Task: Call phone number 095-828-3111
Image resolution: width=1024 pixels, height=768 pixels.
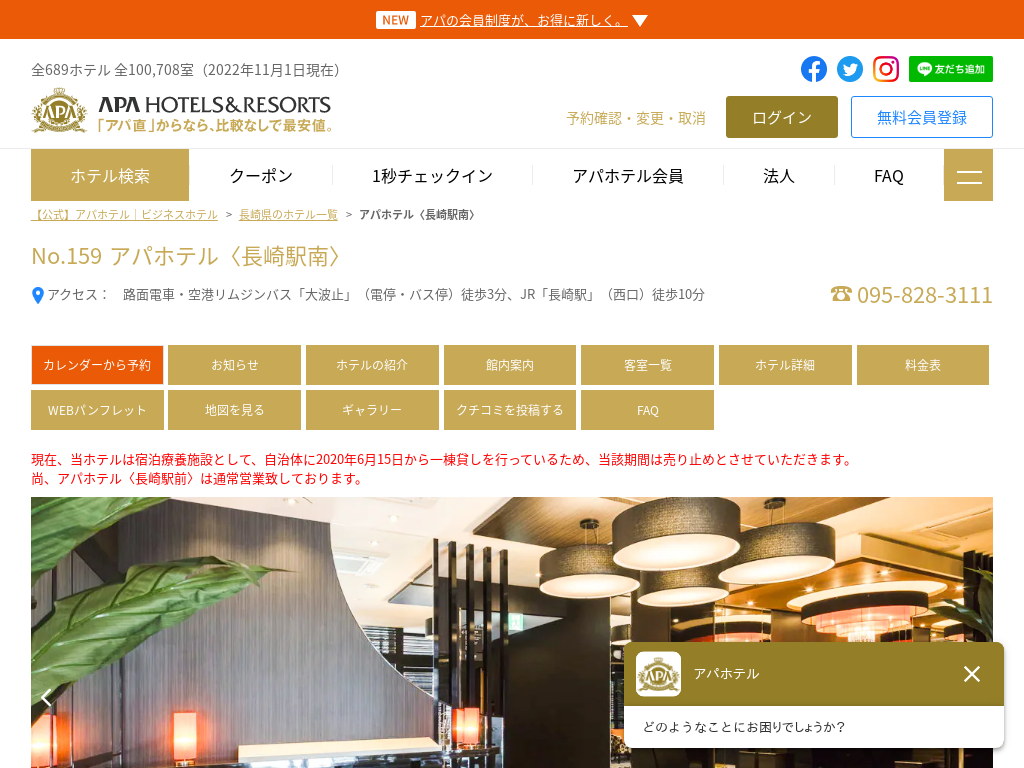Action: tap(924, 295)
